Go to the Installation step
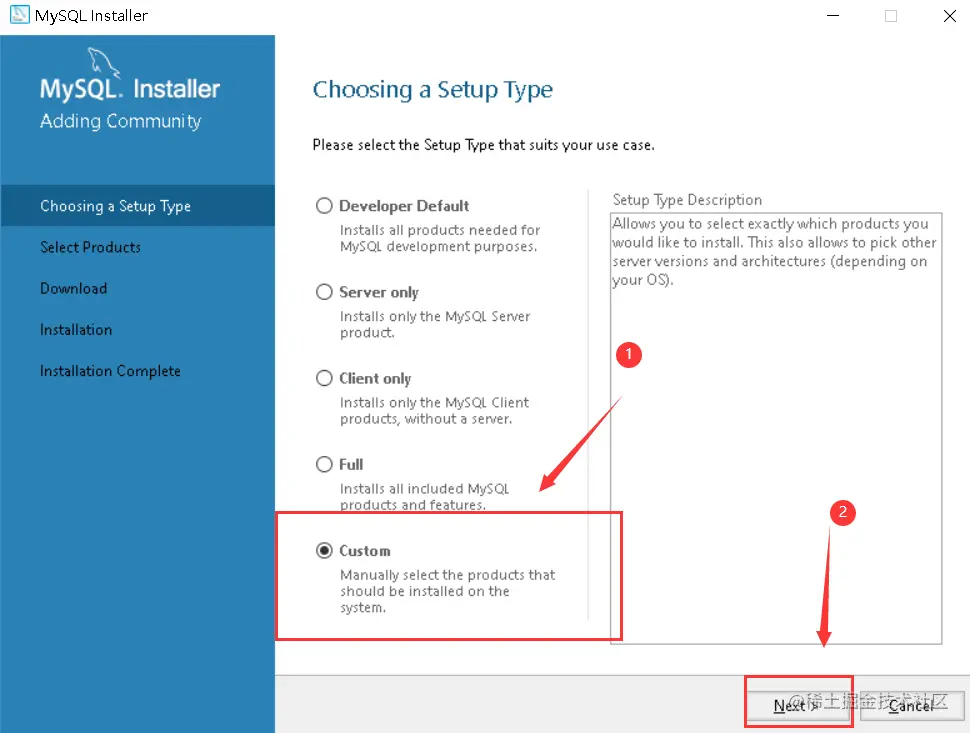The image size is (970, 733). coord(76,330)
